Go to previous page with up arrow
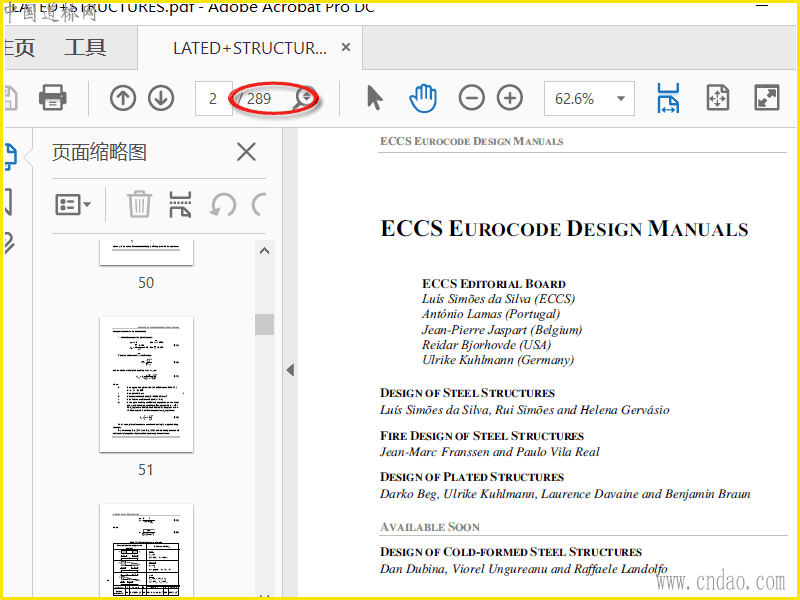Screen dimensions: 800x600 point(122,98)
